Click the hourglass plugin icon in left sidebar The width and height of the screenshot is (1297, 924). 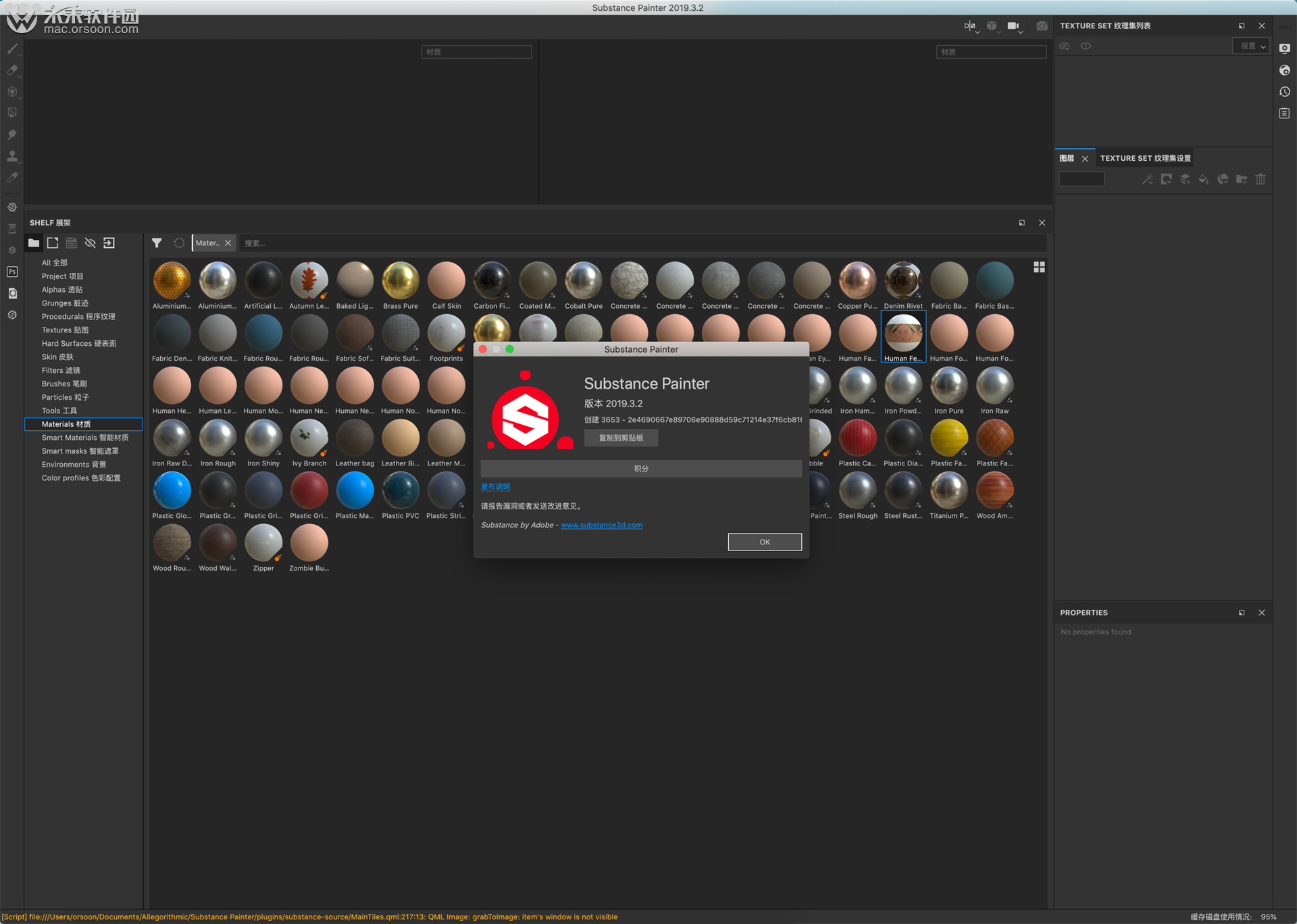pos(12,229)
